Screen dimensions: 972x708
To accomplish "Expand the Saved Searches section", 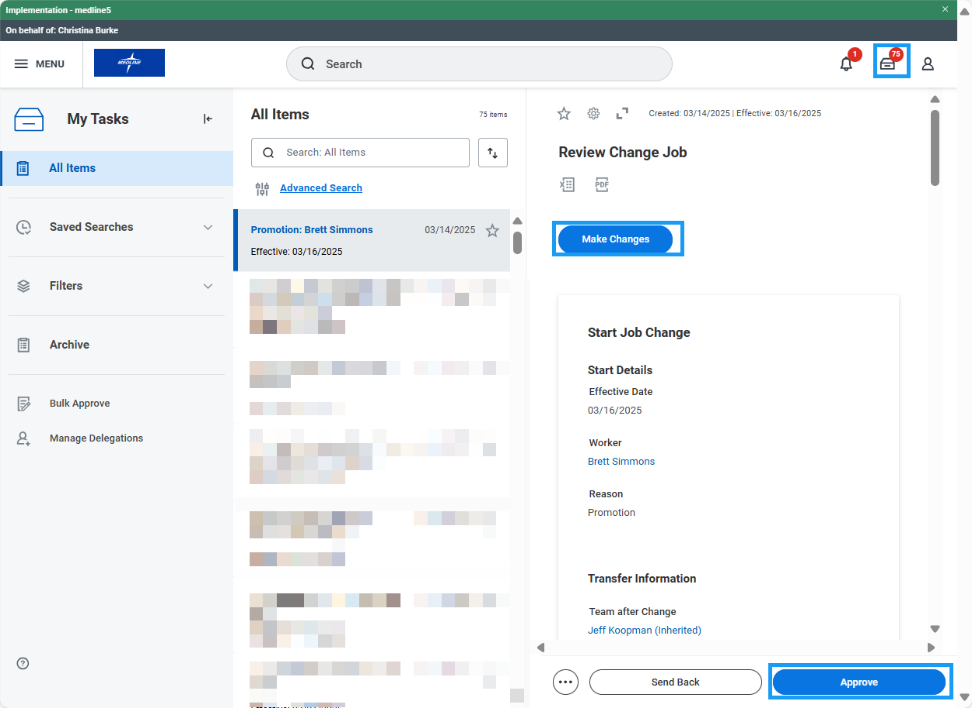I will 208,227.
